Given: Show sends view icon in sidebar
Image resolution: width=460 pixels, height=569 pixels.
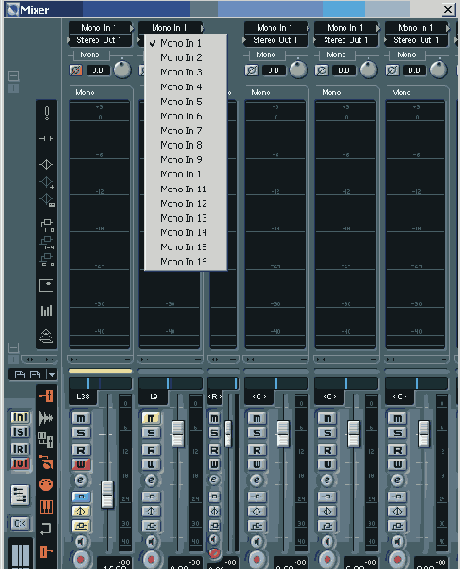Looking at the screenshot, I should tap(46, 225).
